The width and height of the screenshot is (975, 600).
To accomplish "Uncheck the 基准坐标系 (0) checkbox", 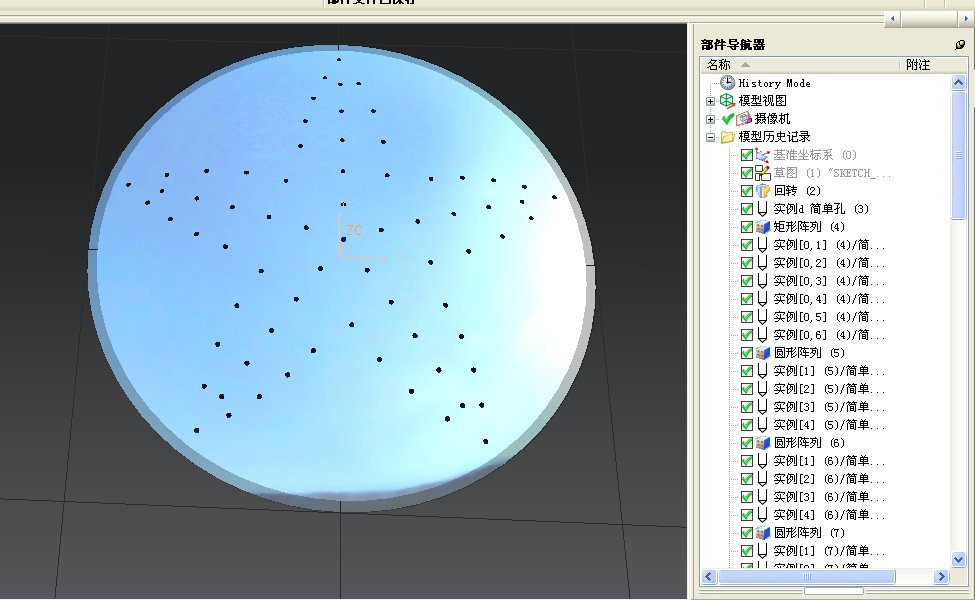I will tap(747, 155).
